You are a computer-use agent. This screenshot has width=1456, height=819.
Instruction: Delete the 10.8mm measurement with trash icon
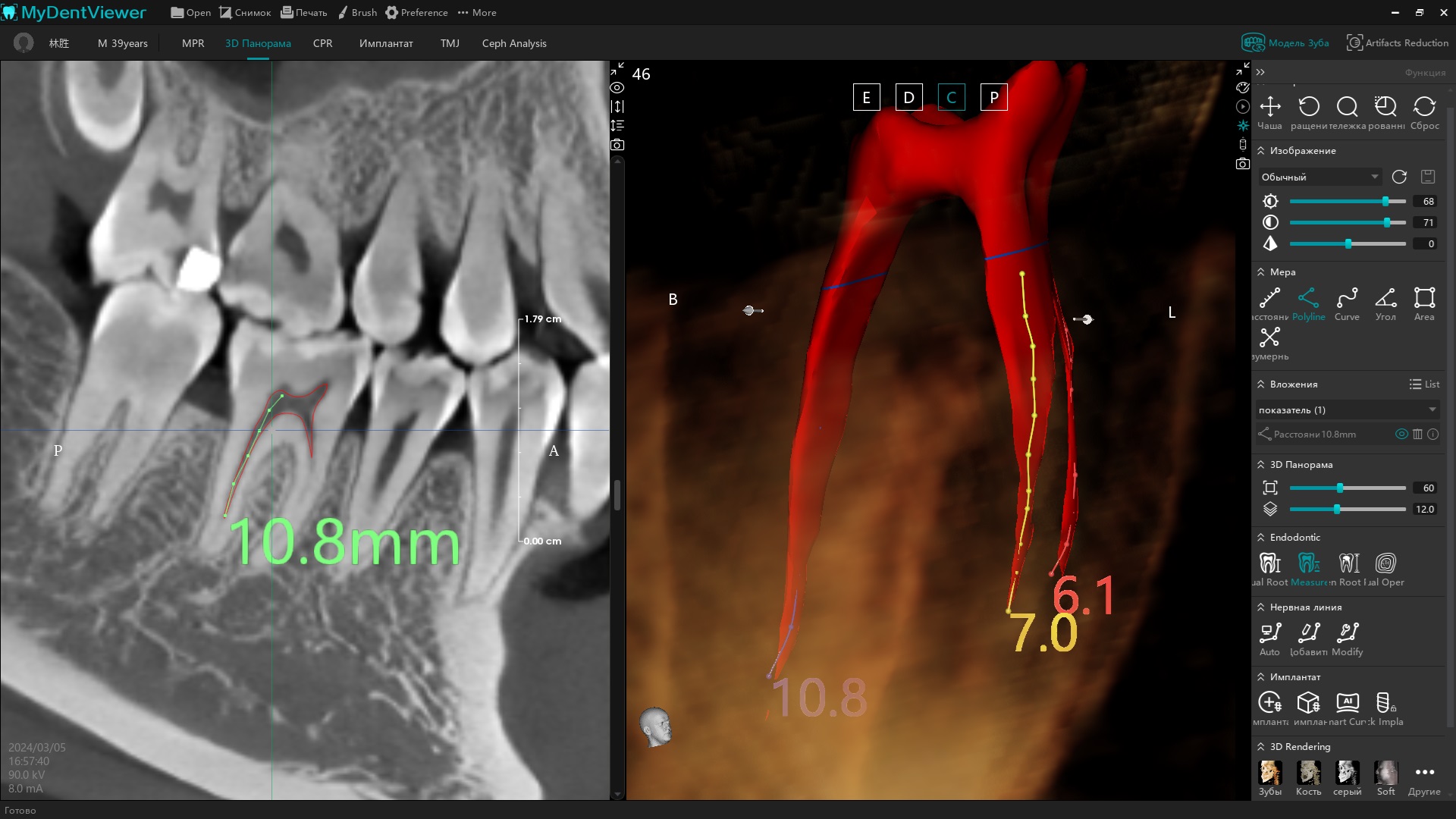point(1417,435)
